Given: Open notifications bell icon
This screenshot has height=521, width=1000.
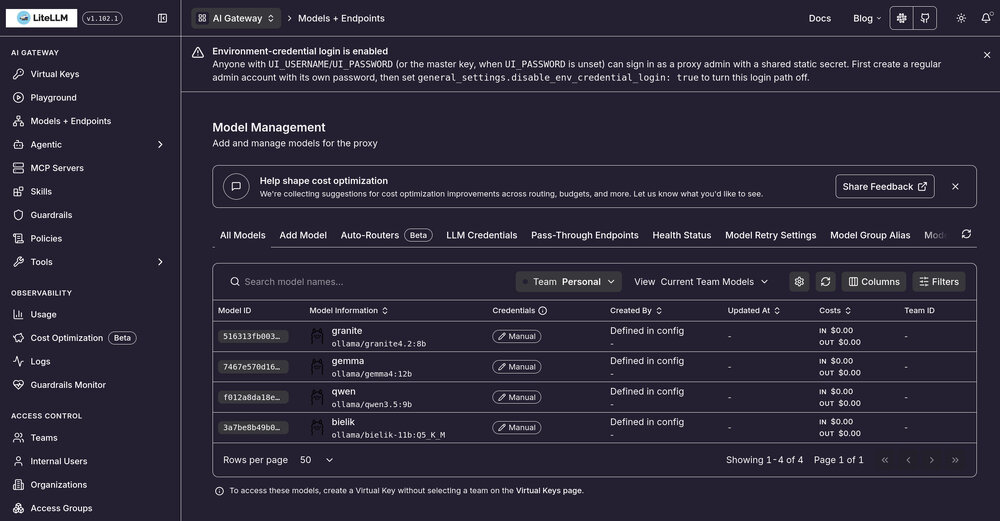Looking at the screenshot, I should pos(986,18).
